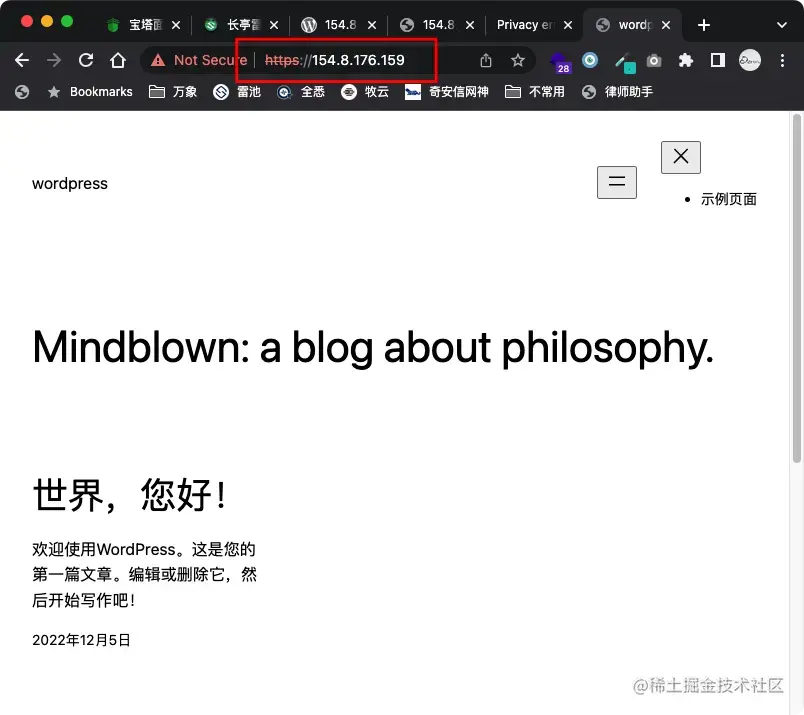Click the post date 2022年12月5日
Screen dimensions: 804x715
(82, 640)
